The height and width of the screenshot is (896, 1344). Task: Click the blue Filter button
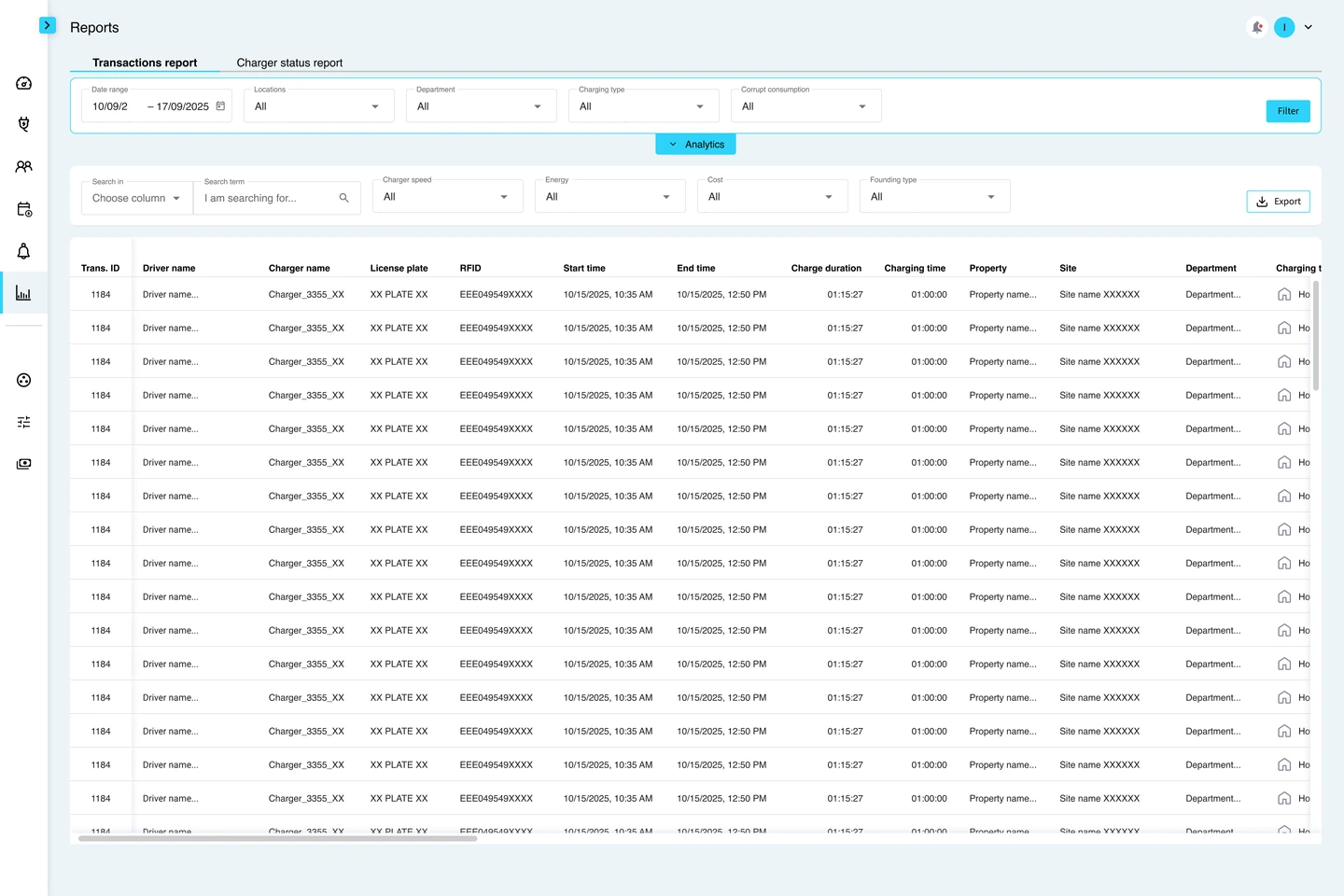(x=1288, y=111)
